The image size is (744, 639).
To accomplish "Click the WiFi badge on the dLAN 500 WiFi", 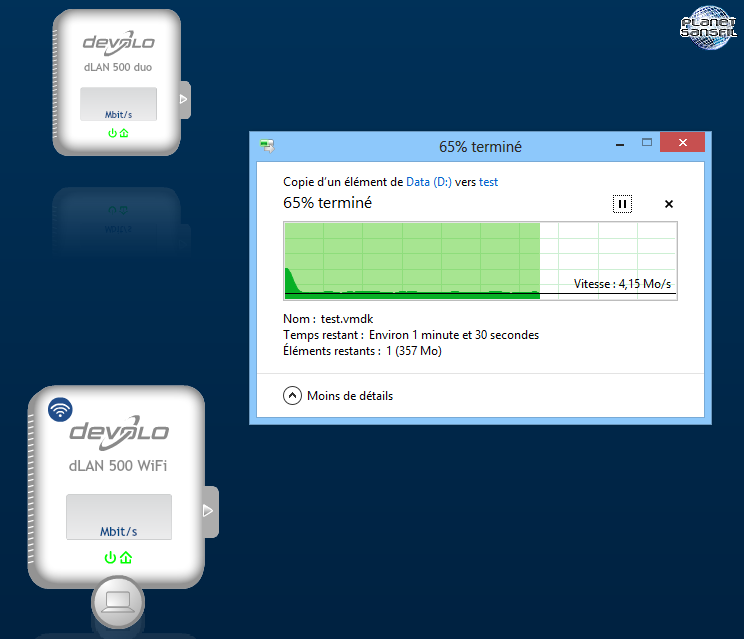I will [60, 409].
